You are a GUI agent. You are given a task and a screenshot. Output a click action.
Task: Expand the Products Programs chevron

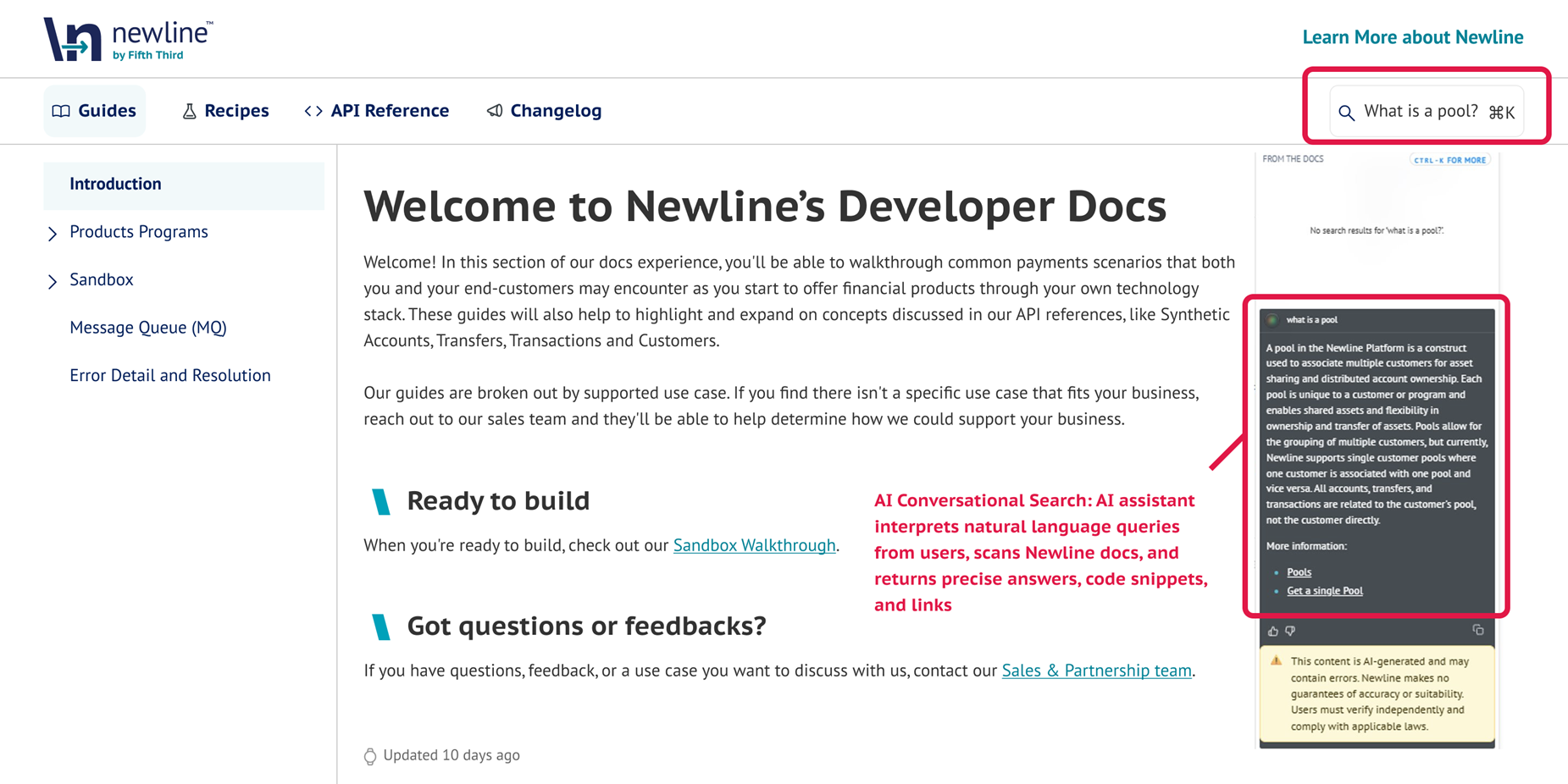pyautogui.click(x=53, y=233)
